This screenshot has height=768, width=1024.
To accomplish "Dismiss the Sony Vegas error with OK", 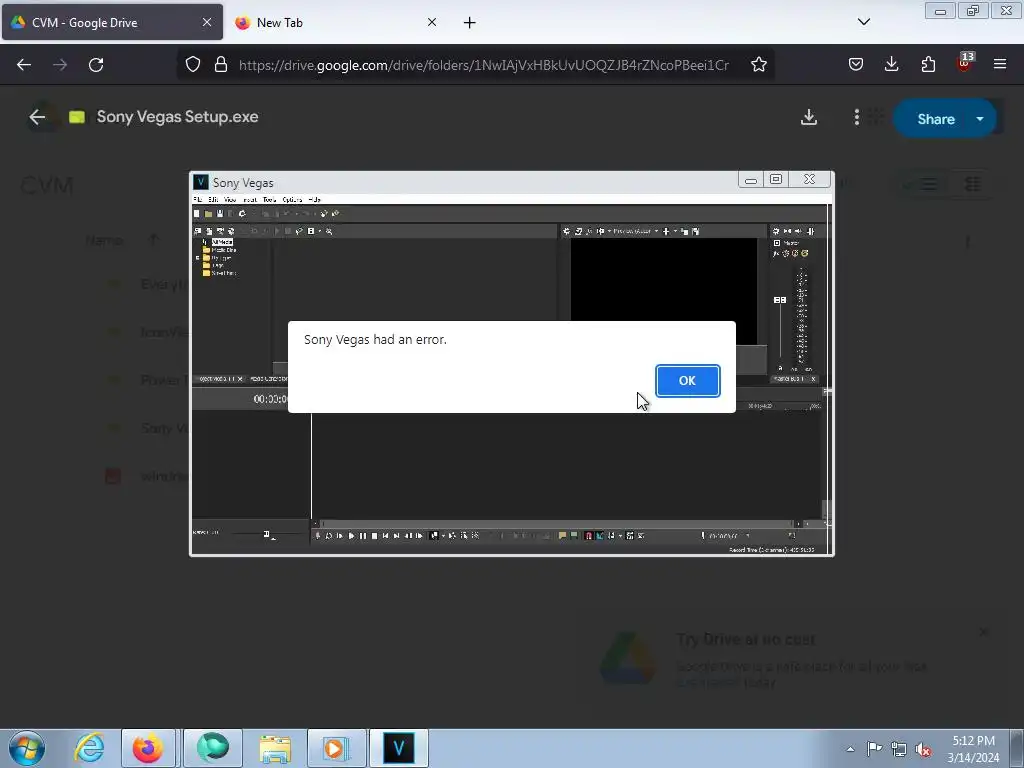I will (x=688, y=381).
